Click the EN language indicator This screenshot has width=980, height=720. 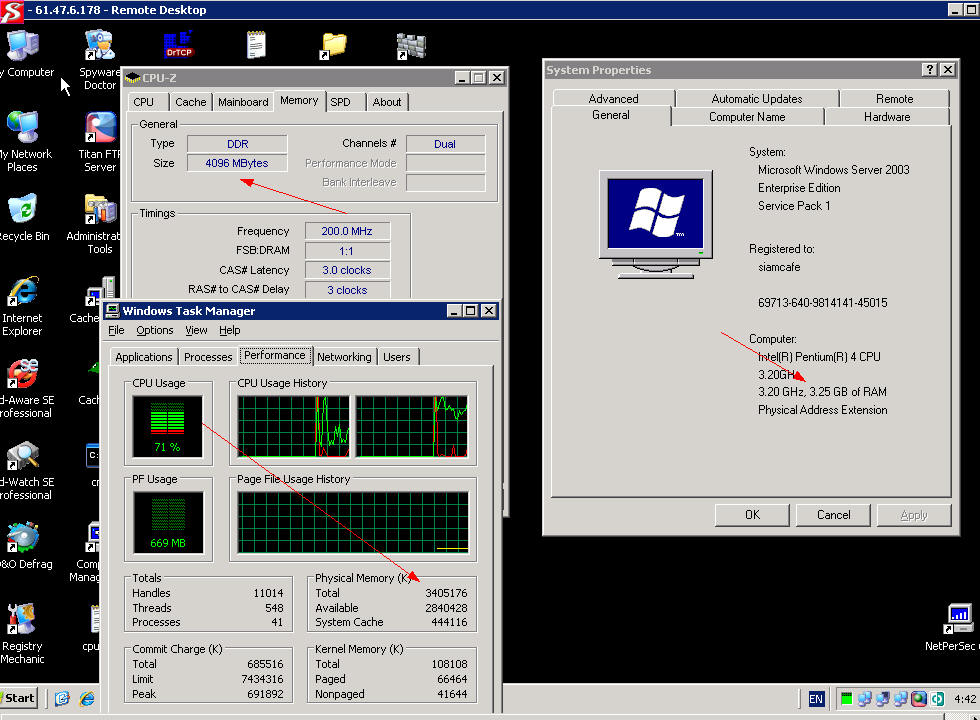pos(816,699)
